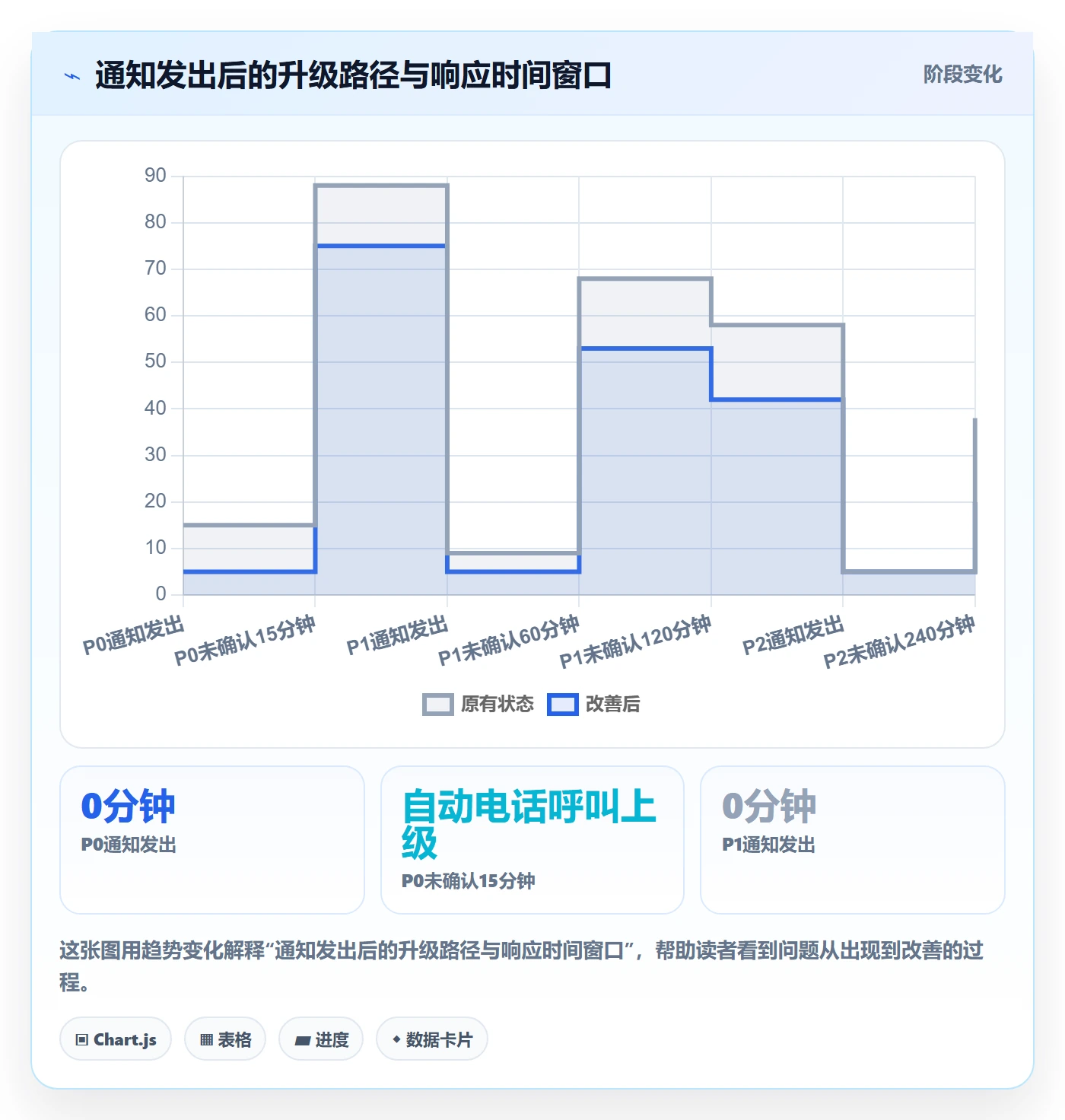
Task: Click the chart title 通知发出后的升级路径与响应时间窗口
Action: pyautogui.click(x=353, y=75)
